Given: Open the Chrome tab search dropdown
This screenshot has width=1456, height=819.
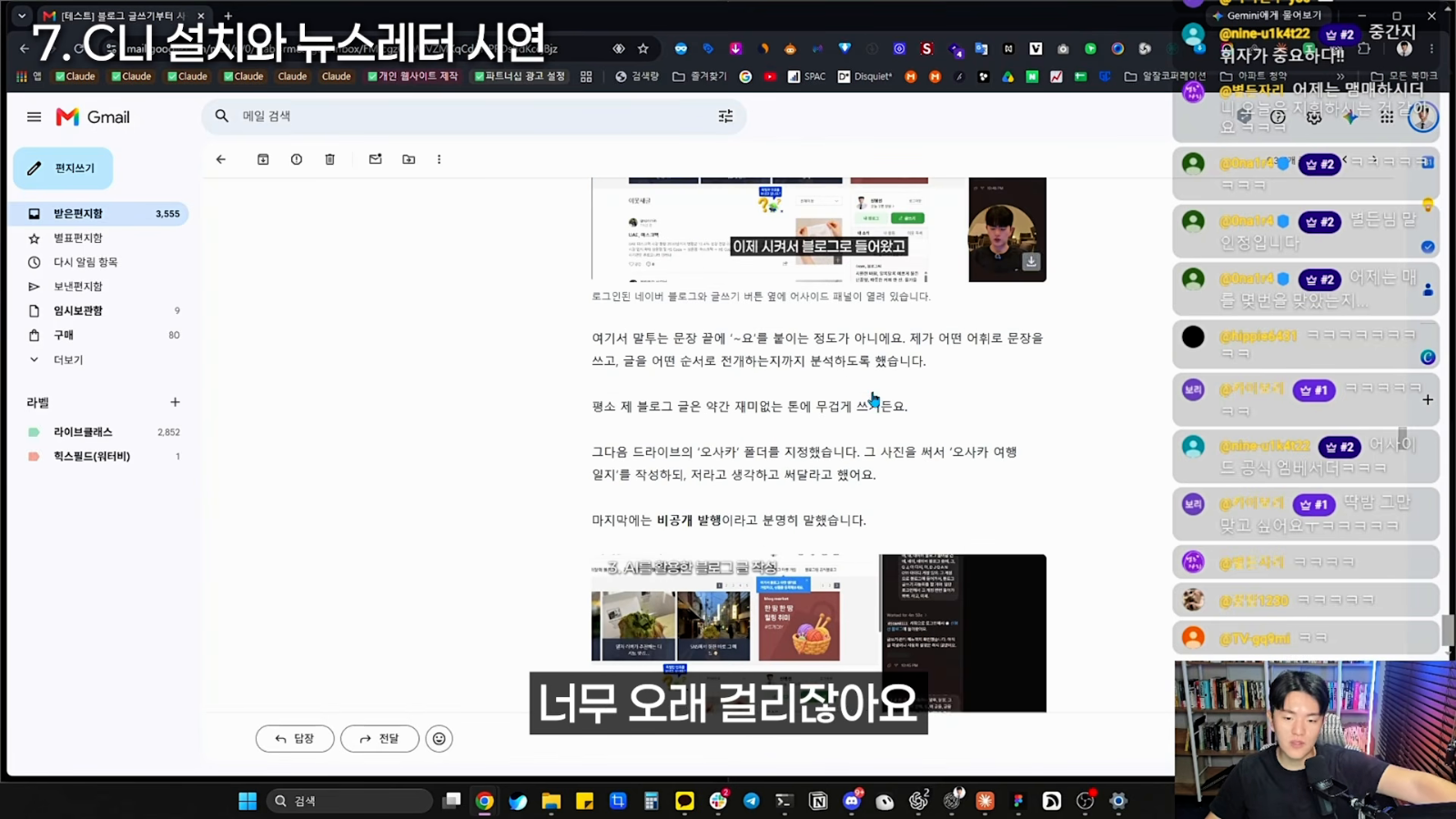Looking at the screenshot, I should [x=22, y=15].
